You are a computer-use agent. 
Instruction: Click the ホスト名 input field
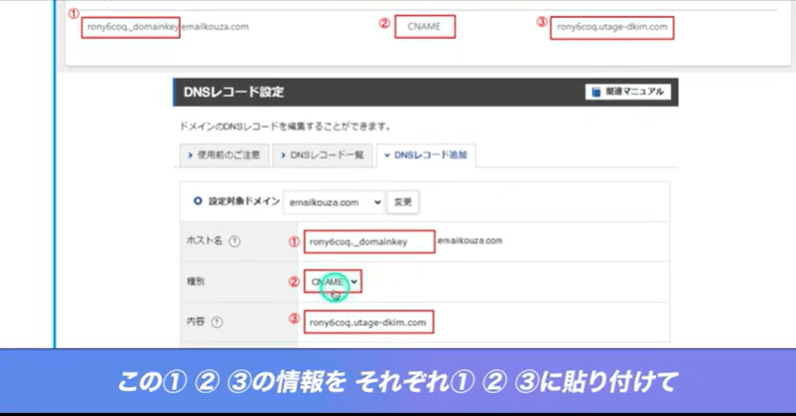pyautogui.click(x=370, y=241)
